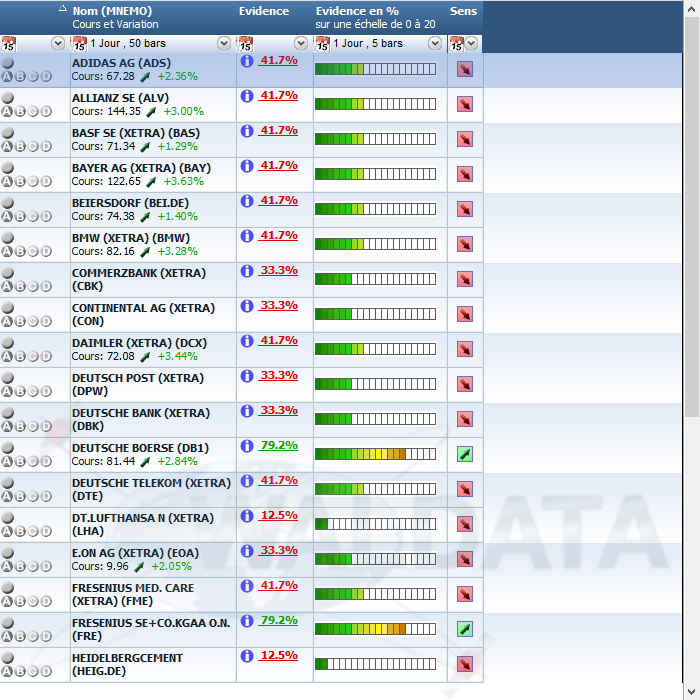
Task: Open '1 Jour , 5 bars' dropdown
Action: 435,43
